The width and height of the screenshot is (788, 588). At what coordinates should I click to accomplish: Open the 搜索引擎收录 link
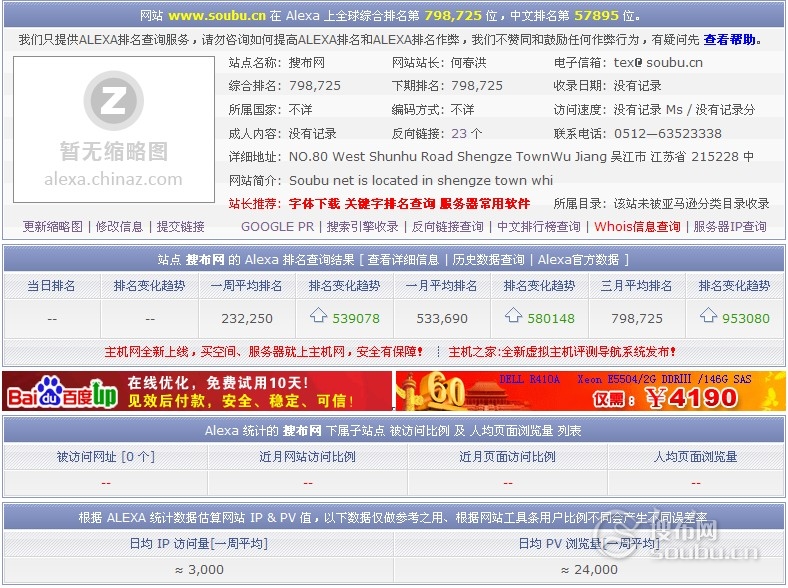[x=362, y=227]
